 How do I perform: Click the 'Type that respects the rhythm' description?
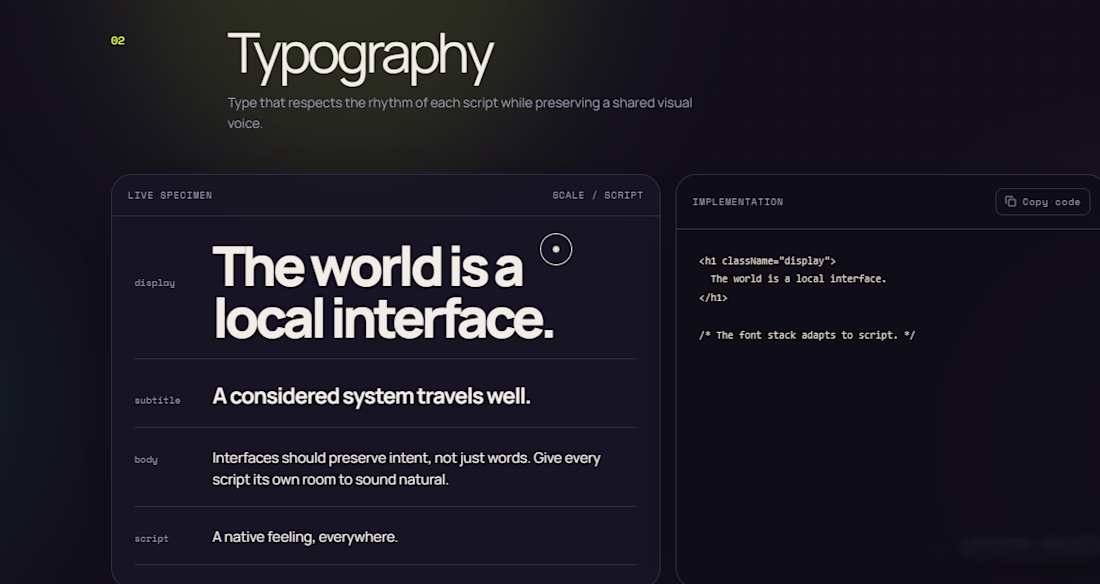click(x=460, y=113)
